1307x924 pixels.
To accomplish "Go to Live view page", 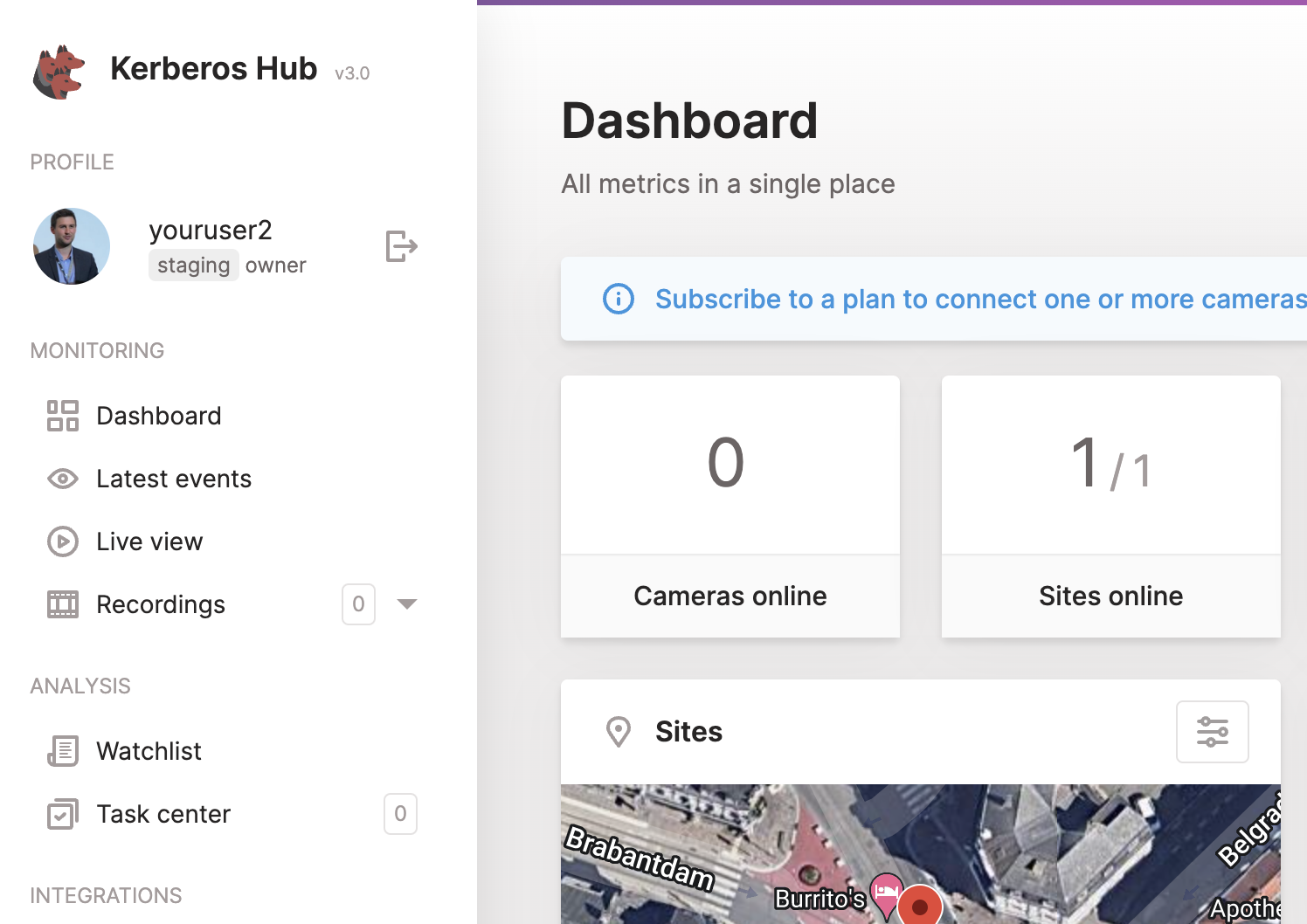I will coord(149,541).
